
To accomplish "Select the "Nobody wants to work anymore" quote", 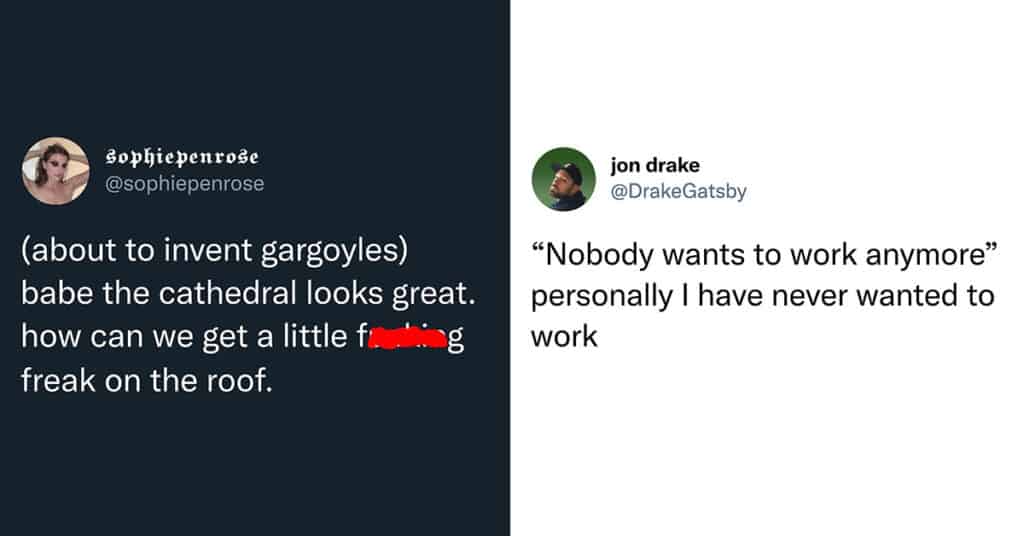I will coord(758,255).
